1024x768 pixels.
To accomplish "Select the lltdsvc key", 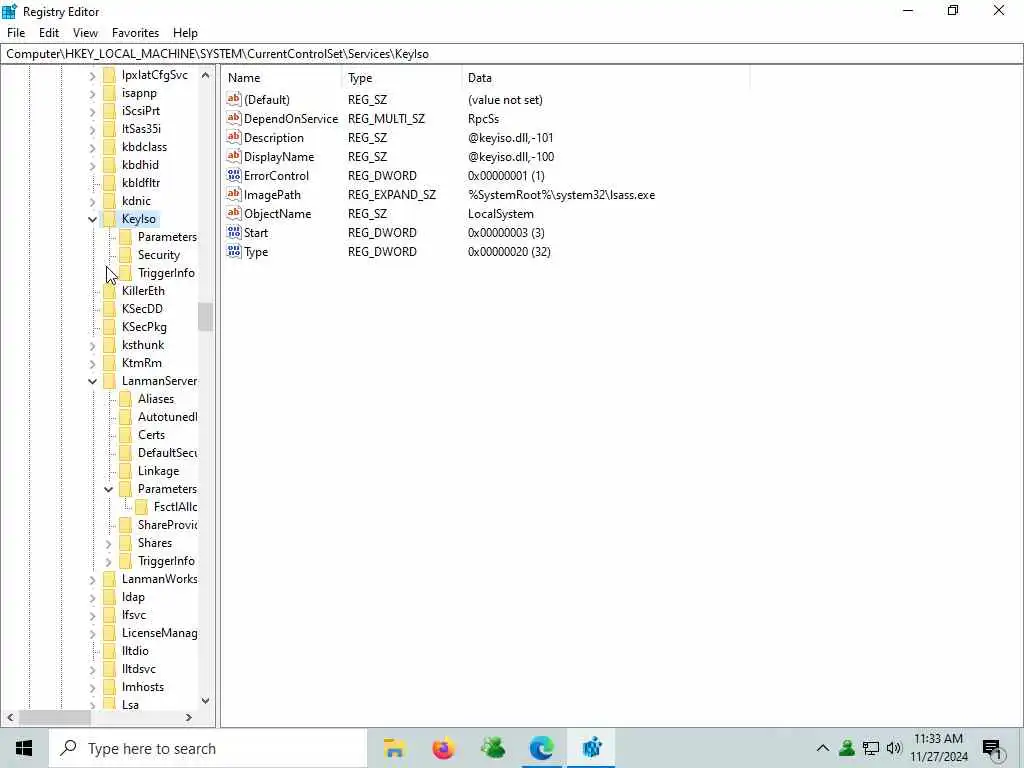I will (138, 669).
